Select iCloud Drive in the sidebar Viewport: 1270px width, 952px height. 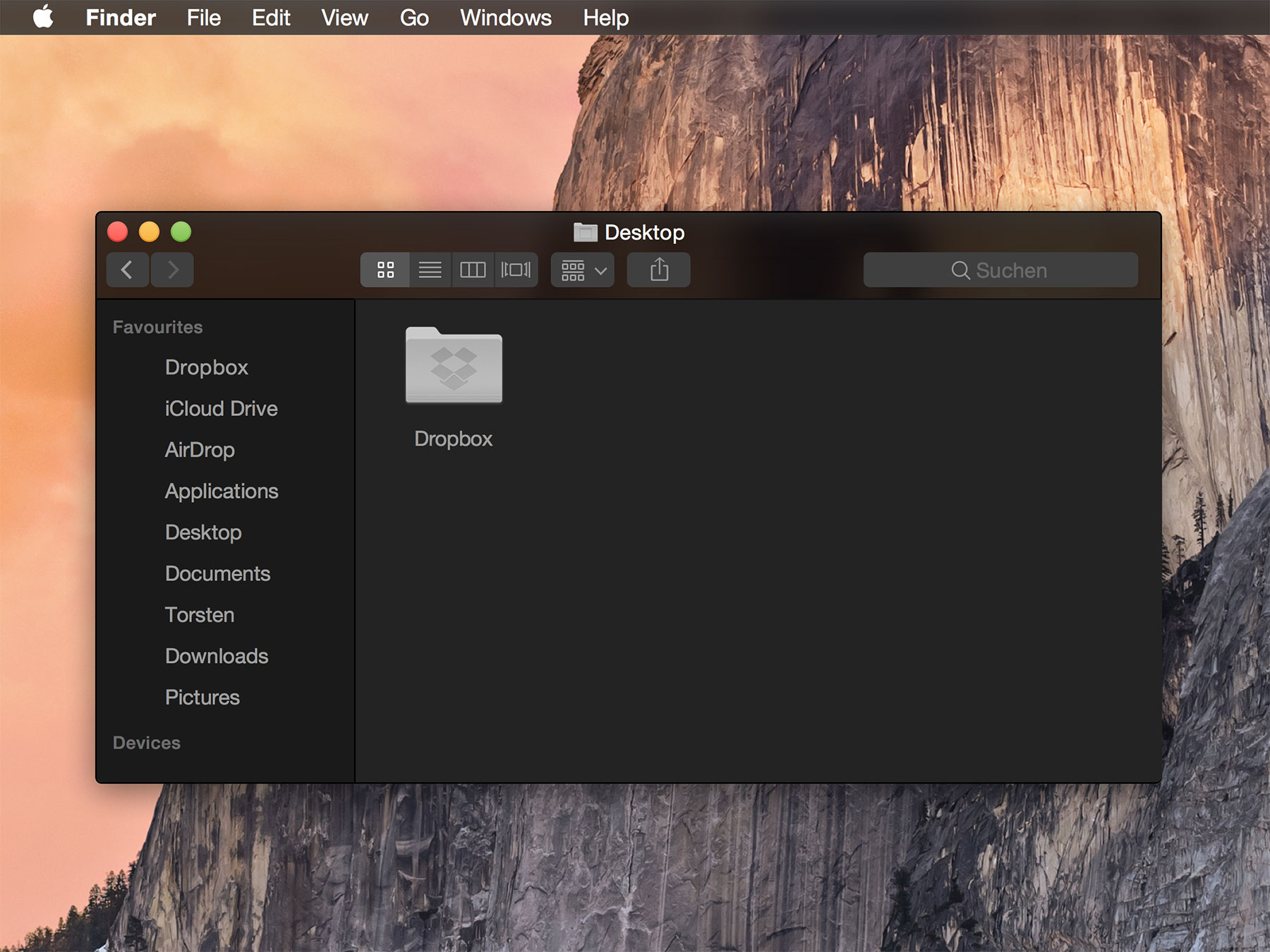221,408
